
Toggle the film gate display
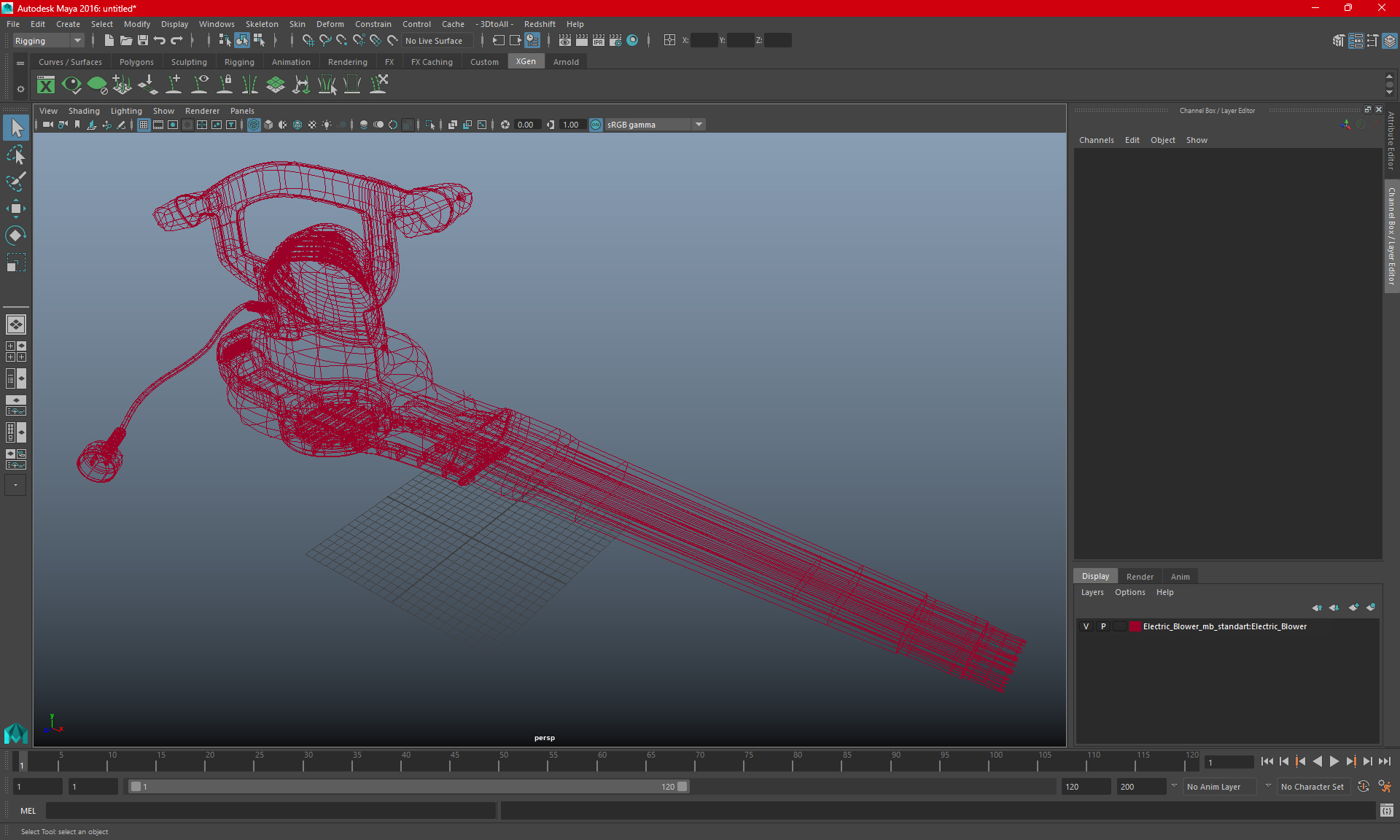[158, 125]
